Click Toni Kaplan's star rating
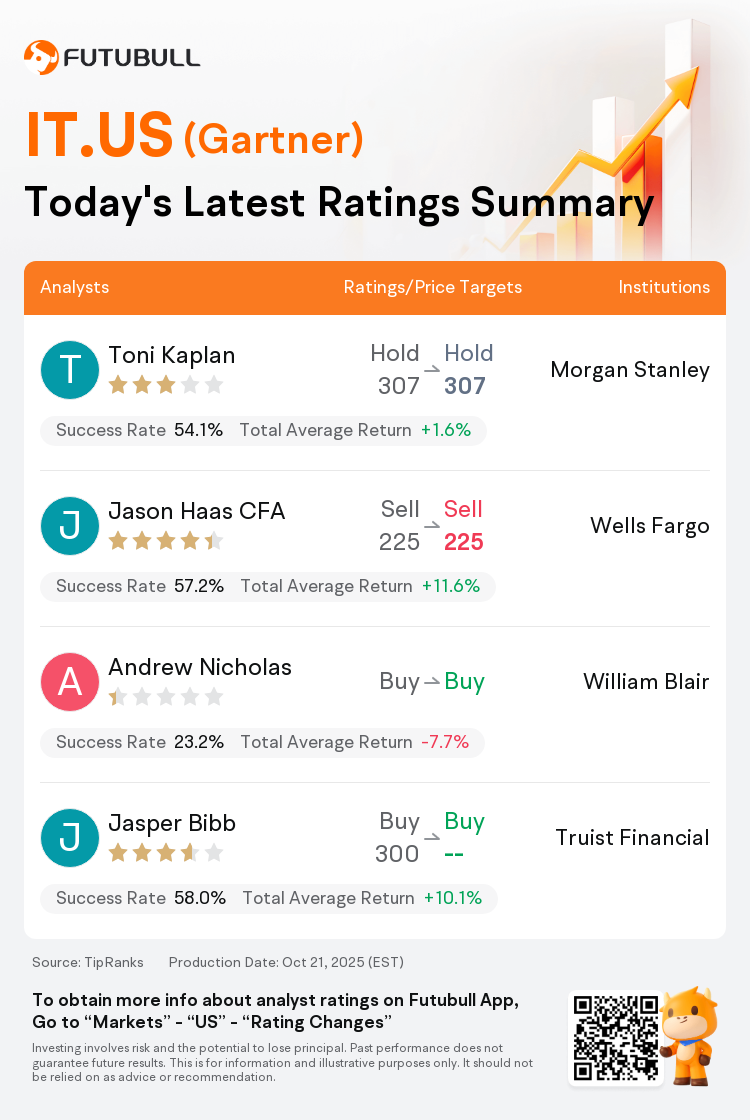750x1120 pixels. pos(165,385)
